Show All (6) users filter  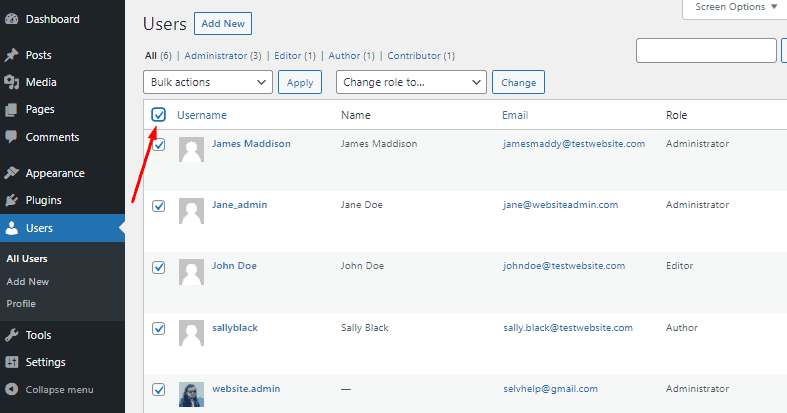[x=158, y=56]
